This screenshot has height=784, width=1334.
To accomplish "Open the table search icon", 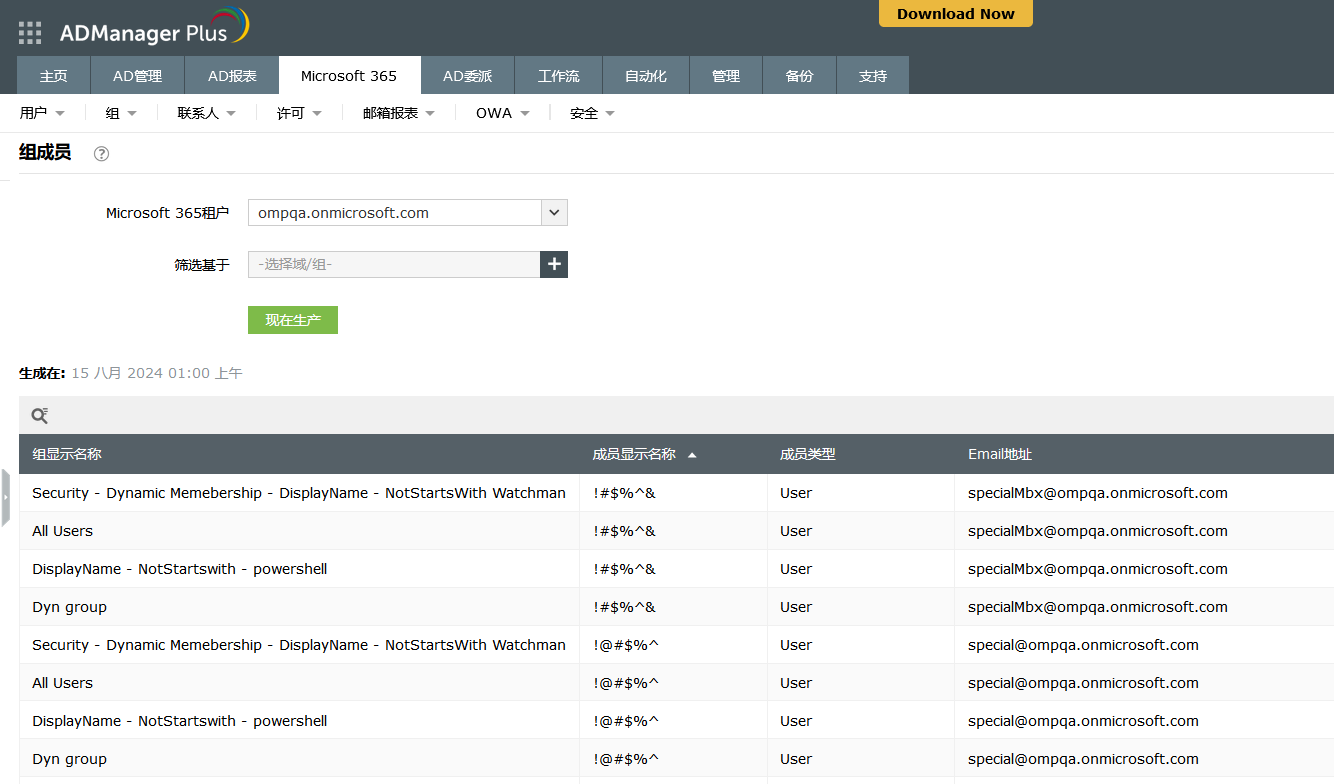I will pyautogui.click(x=39, y=416).
